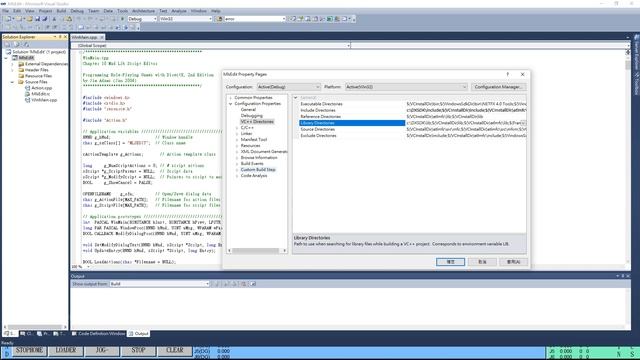The height and width of the screenshot is (360, 640).
Task: Select WinMain.cpp in Solution Explorer tree
Action: [x=44, y=100]
